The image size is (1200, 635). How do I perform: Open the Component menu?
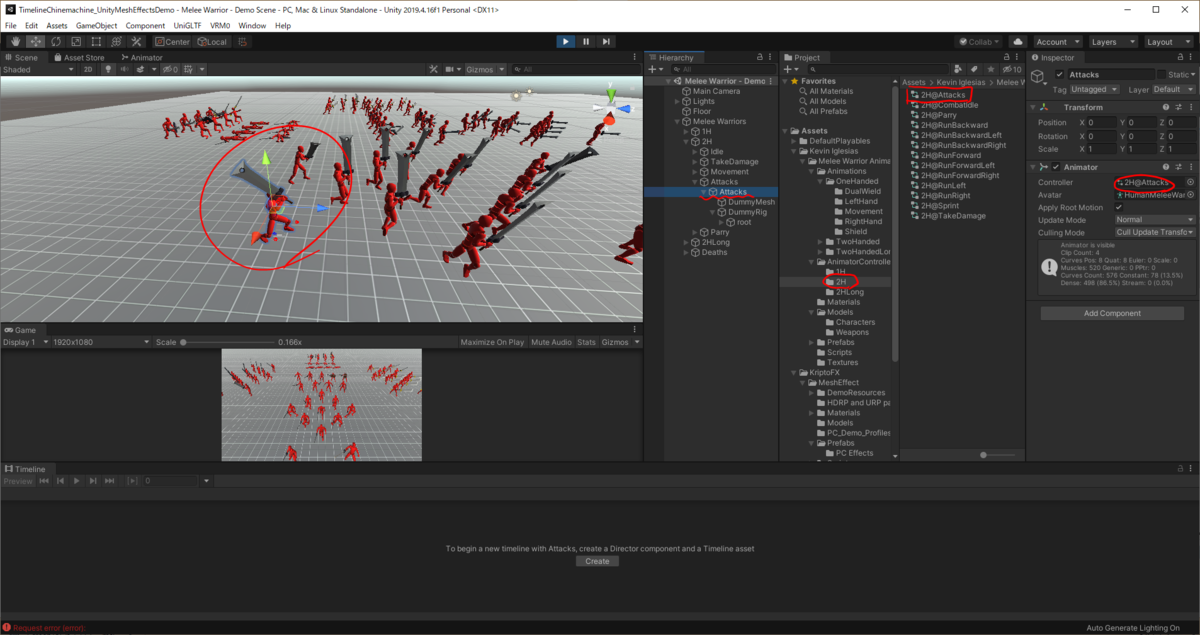146,25
